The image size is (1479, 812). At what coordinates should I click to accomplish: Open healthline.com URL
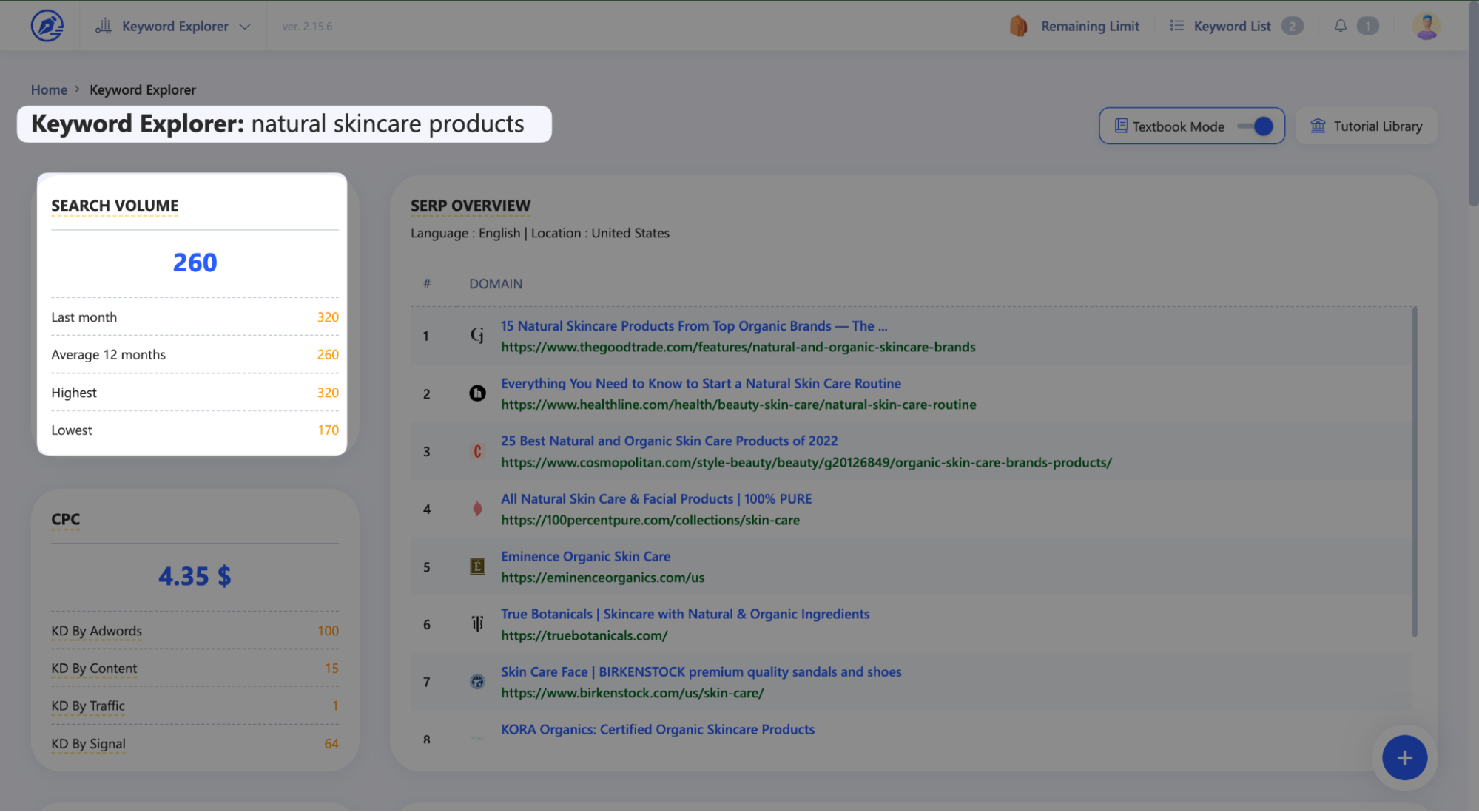738,405
